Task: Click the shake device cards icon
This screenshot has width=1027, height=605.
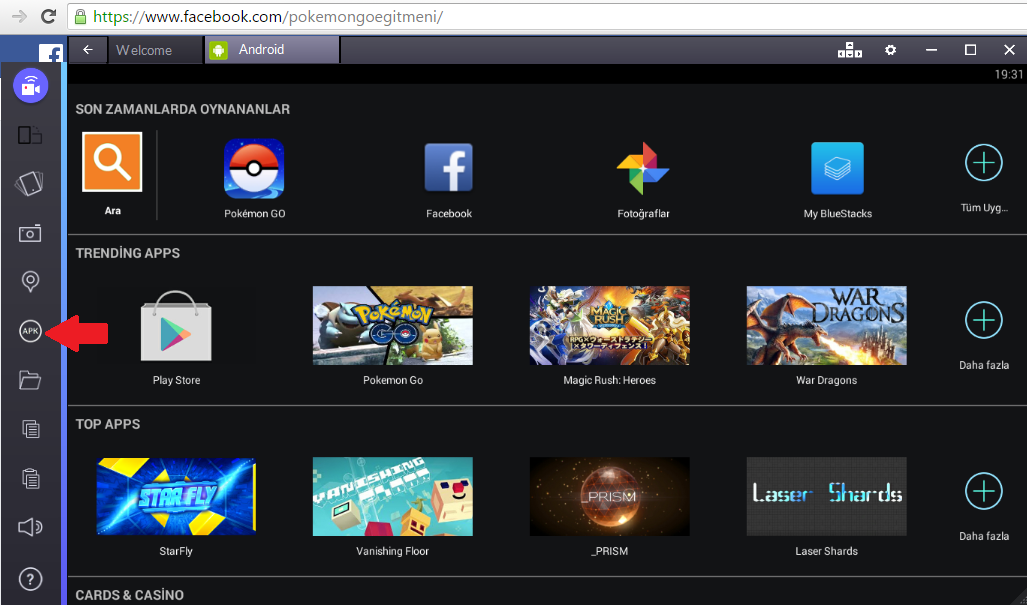Action: pyautogui.click(x=29, y=183)
